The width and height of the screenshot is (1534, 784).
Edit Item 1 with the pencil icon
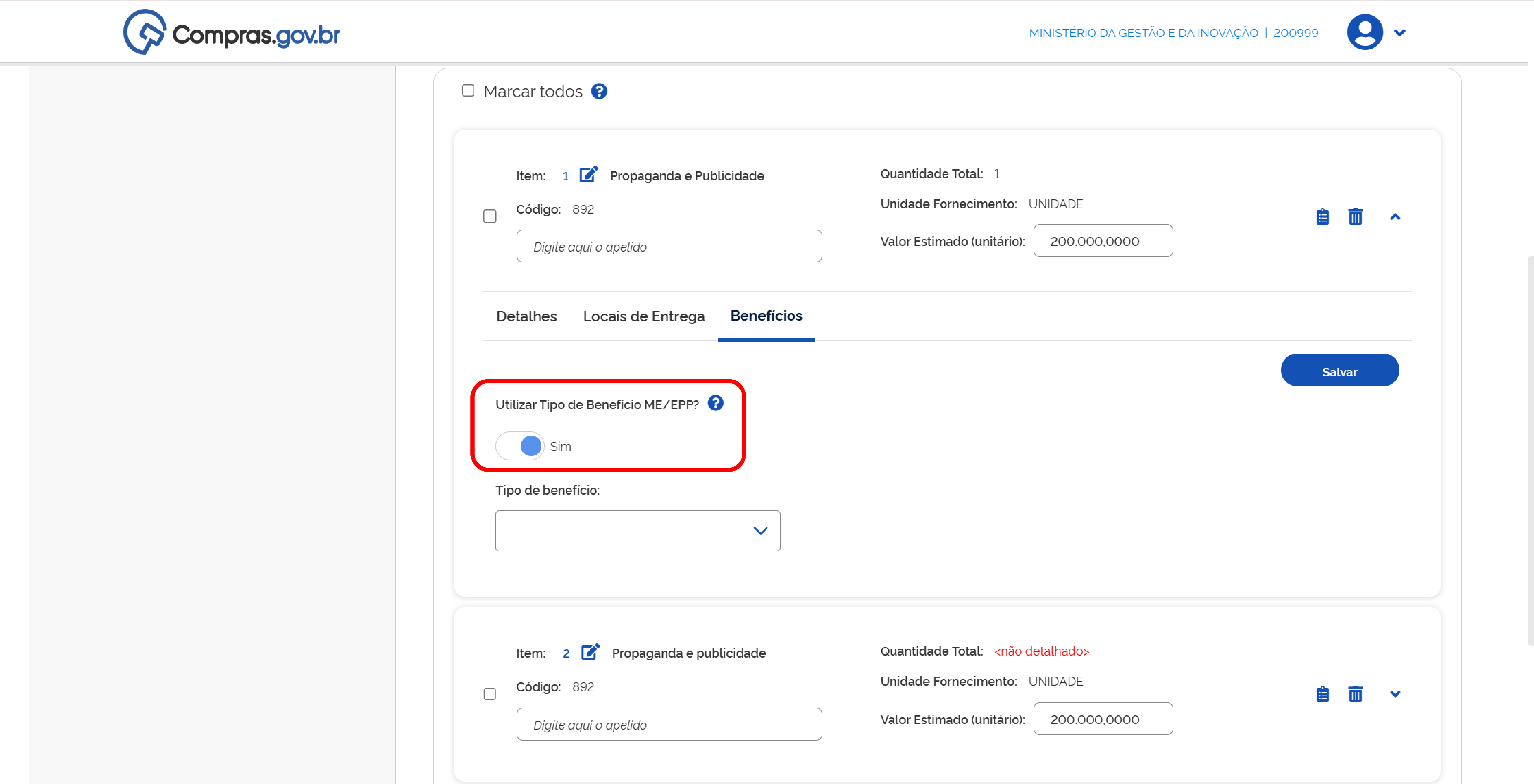pyautogui.click(x=588, y=174)
